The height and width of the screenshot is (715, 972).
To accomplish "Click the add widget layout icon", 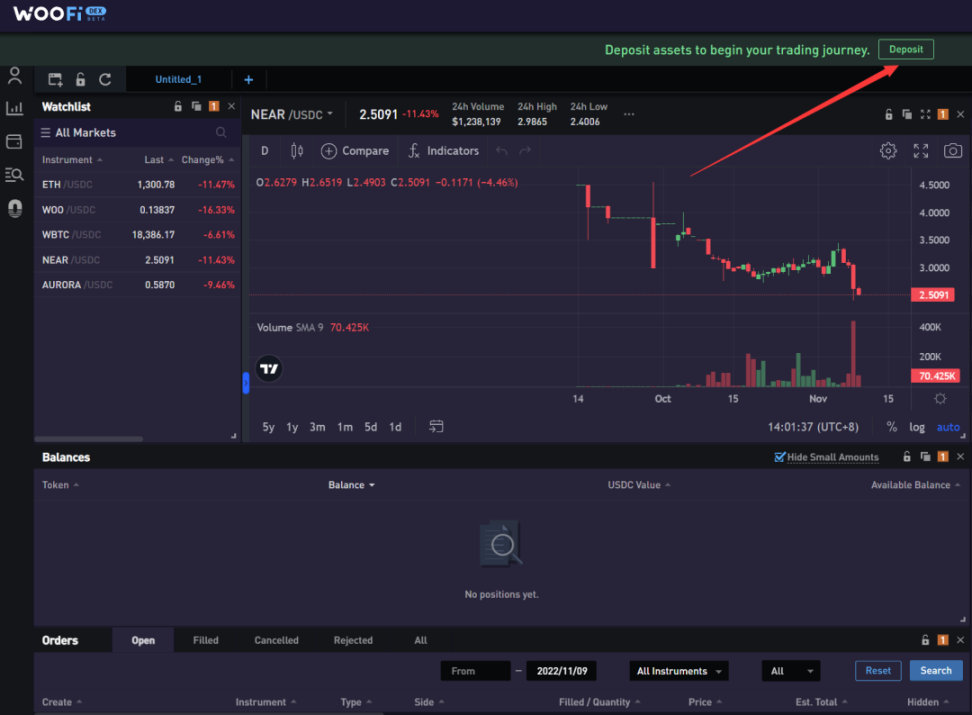I will pos(55,79).
